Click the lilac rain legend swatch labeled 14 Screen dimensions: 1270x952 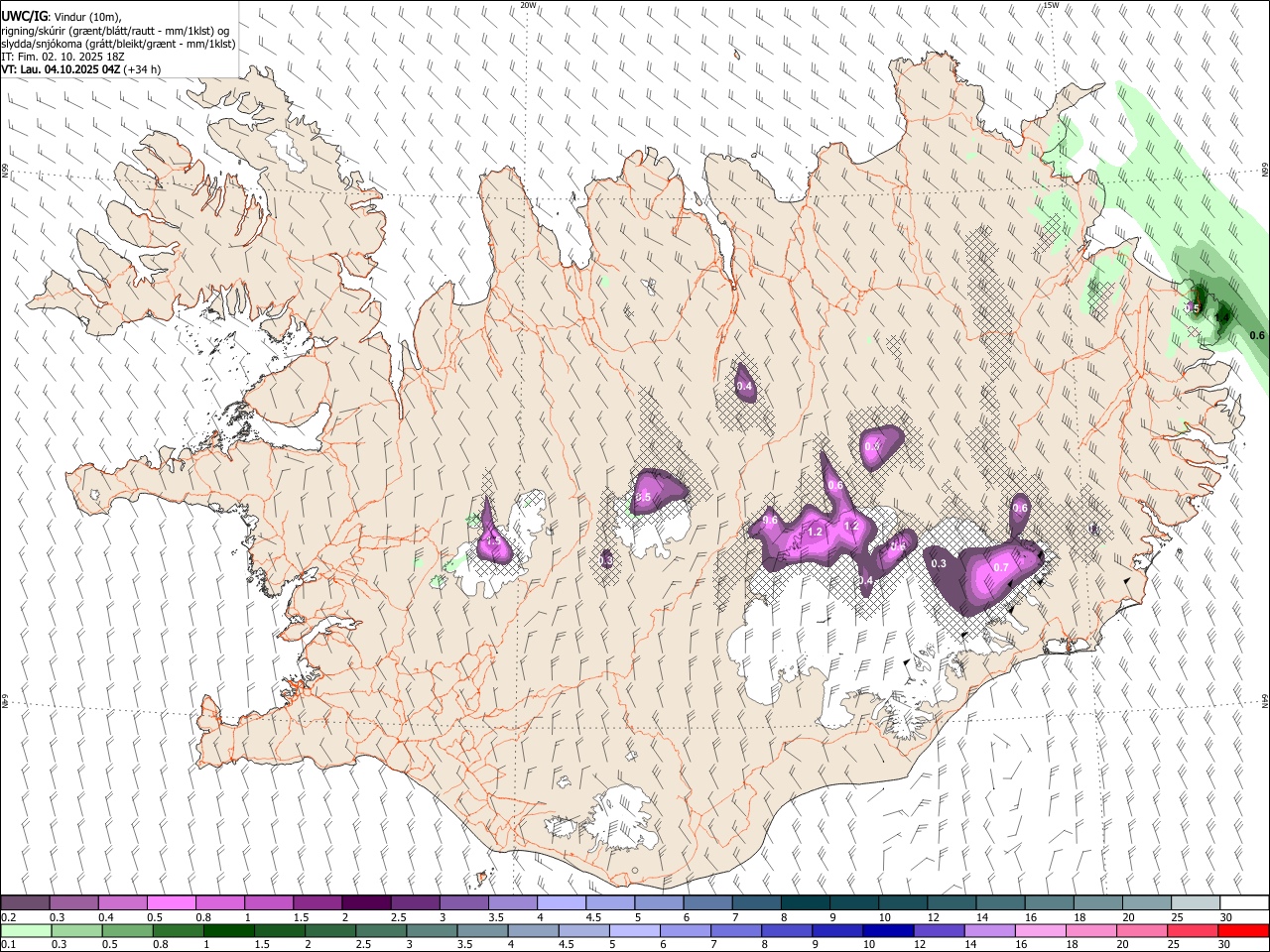(x=989, y=930)
